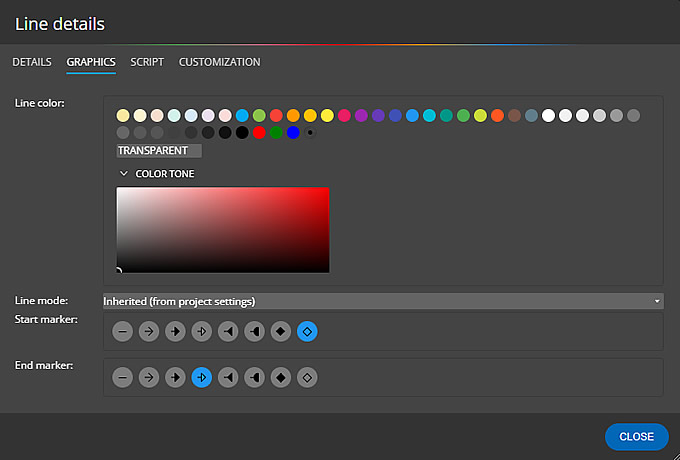Choose hollow triangle arrow as start marker
Screen dimensions: 680x460
pyautogui.click(x=202, y=332)
